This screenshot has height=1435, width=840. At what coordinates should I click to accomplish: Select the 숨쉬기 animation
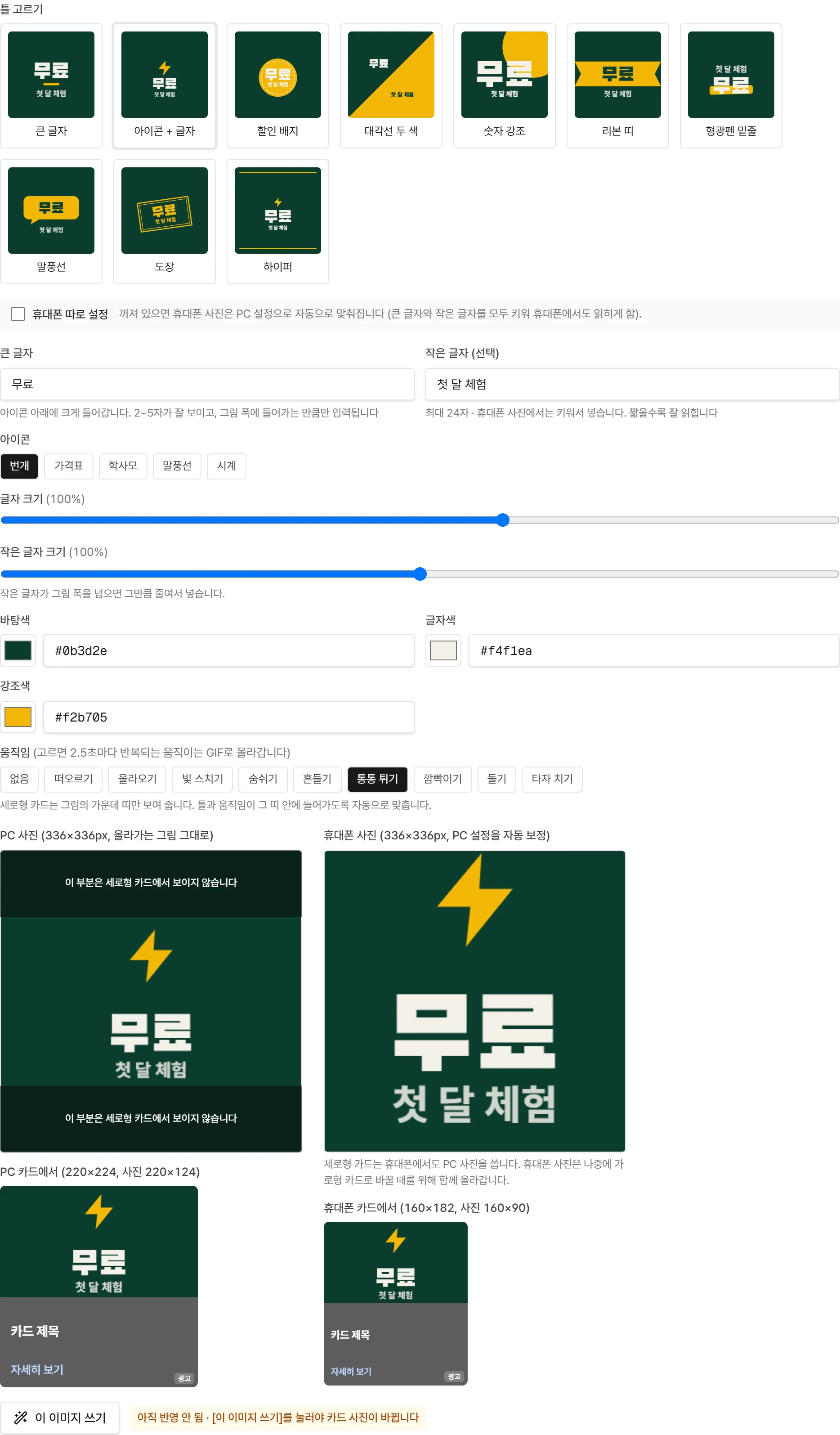point(263,779)
